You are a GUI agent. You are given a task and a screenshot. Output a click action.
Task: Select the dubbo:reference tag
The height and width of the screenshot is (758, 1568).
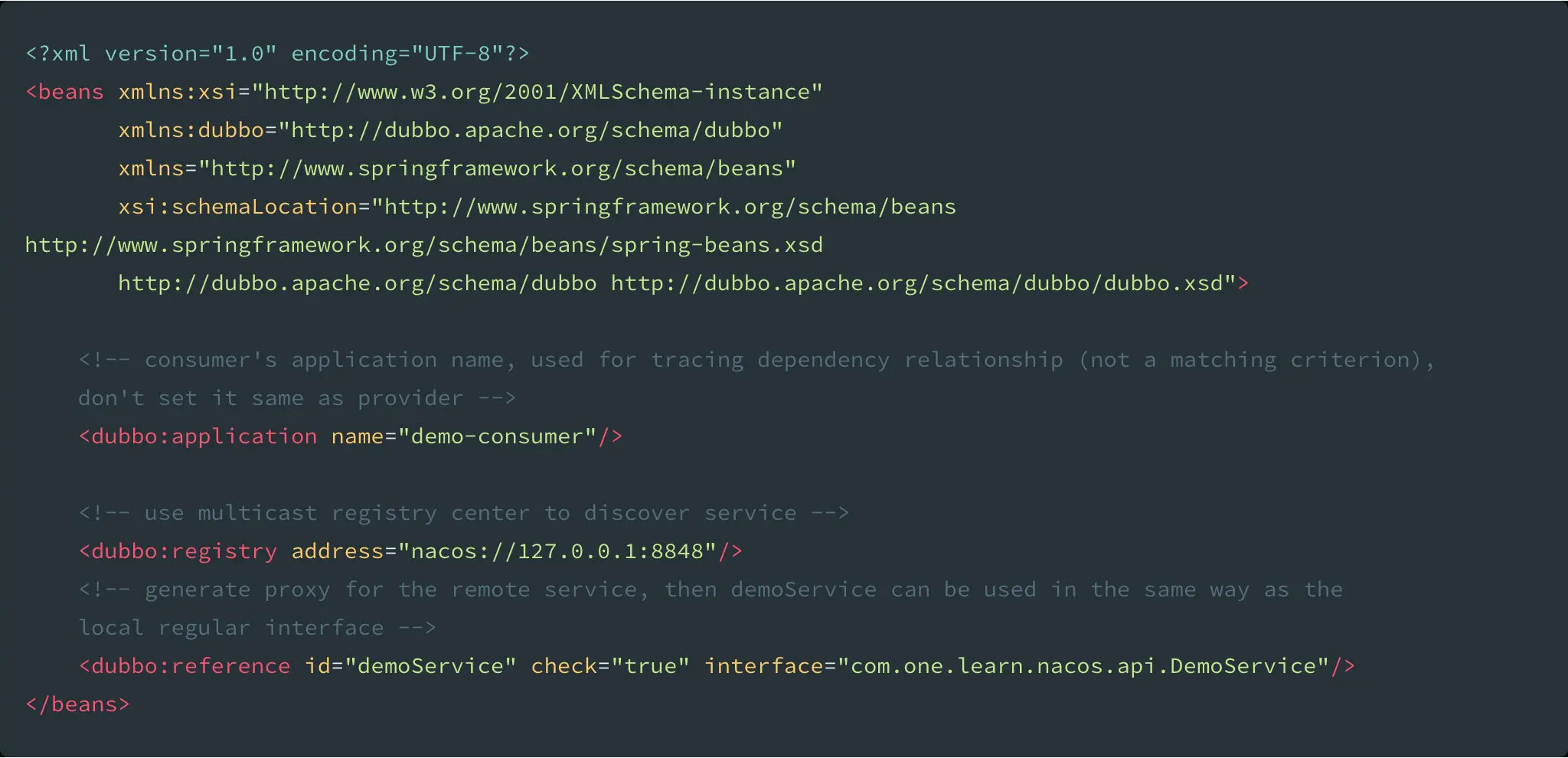point(186,665)
